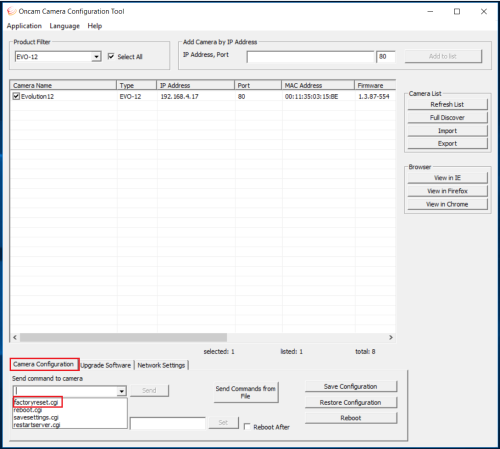Click the horizontal scrollbar left arrow
This screenshot has height=449, width=500.
15,337
